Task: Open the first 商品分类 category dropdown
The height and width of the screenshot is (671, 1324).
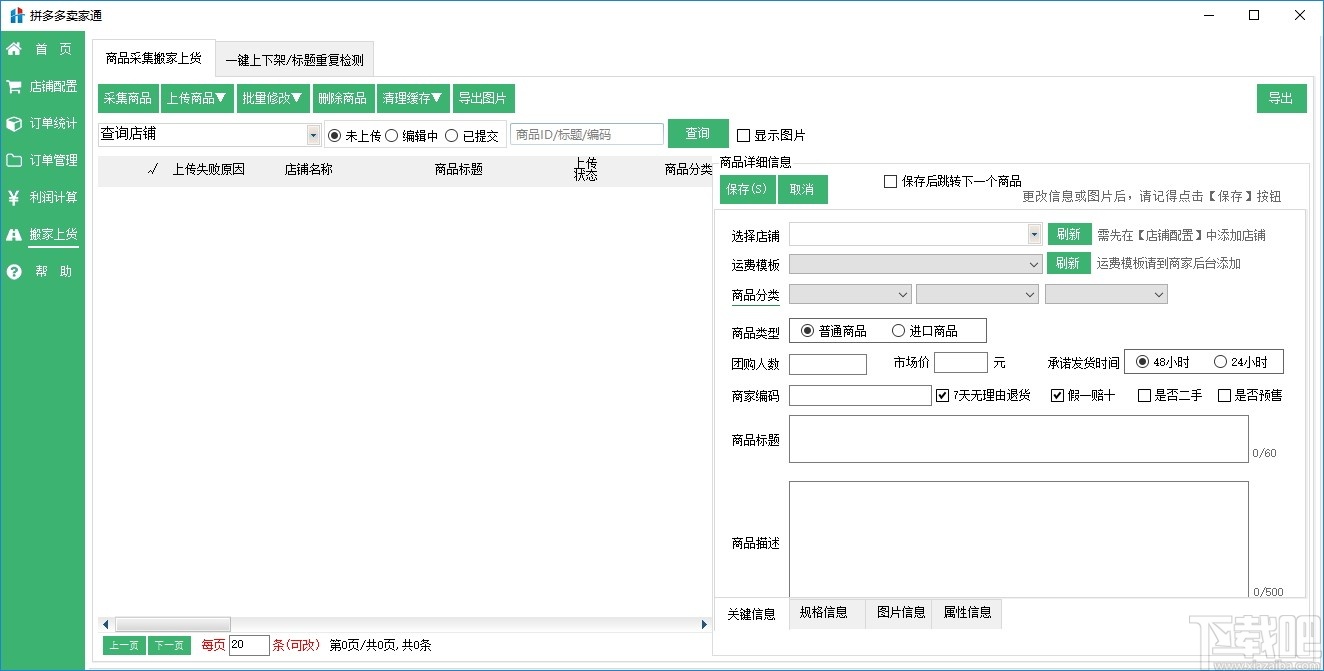Action: tap(905, 294)
